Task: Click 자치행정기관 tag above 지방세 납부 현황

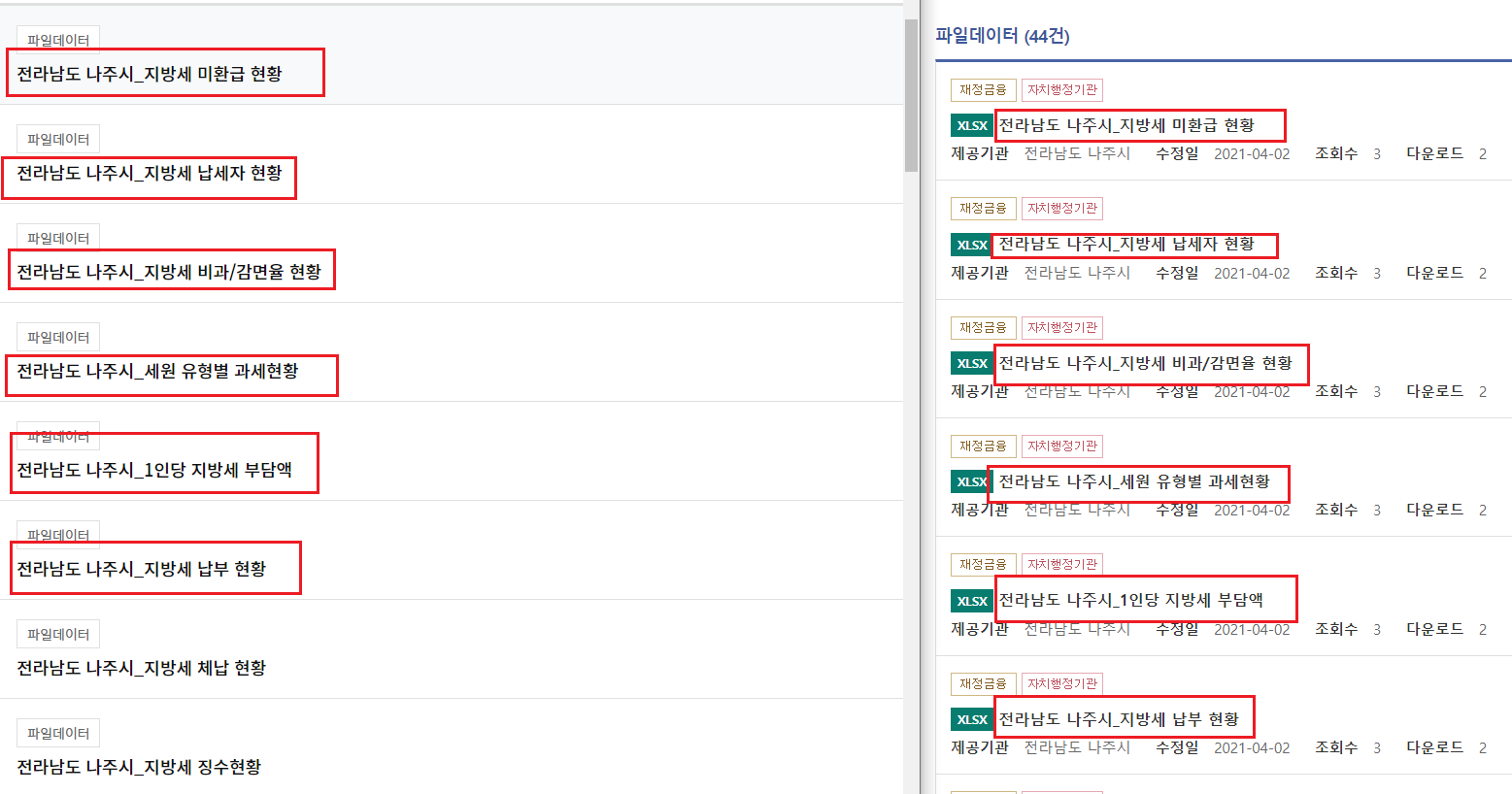Action: tap(1062, 683)
